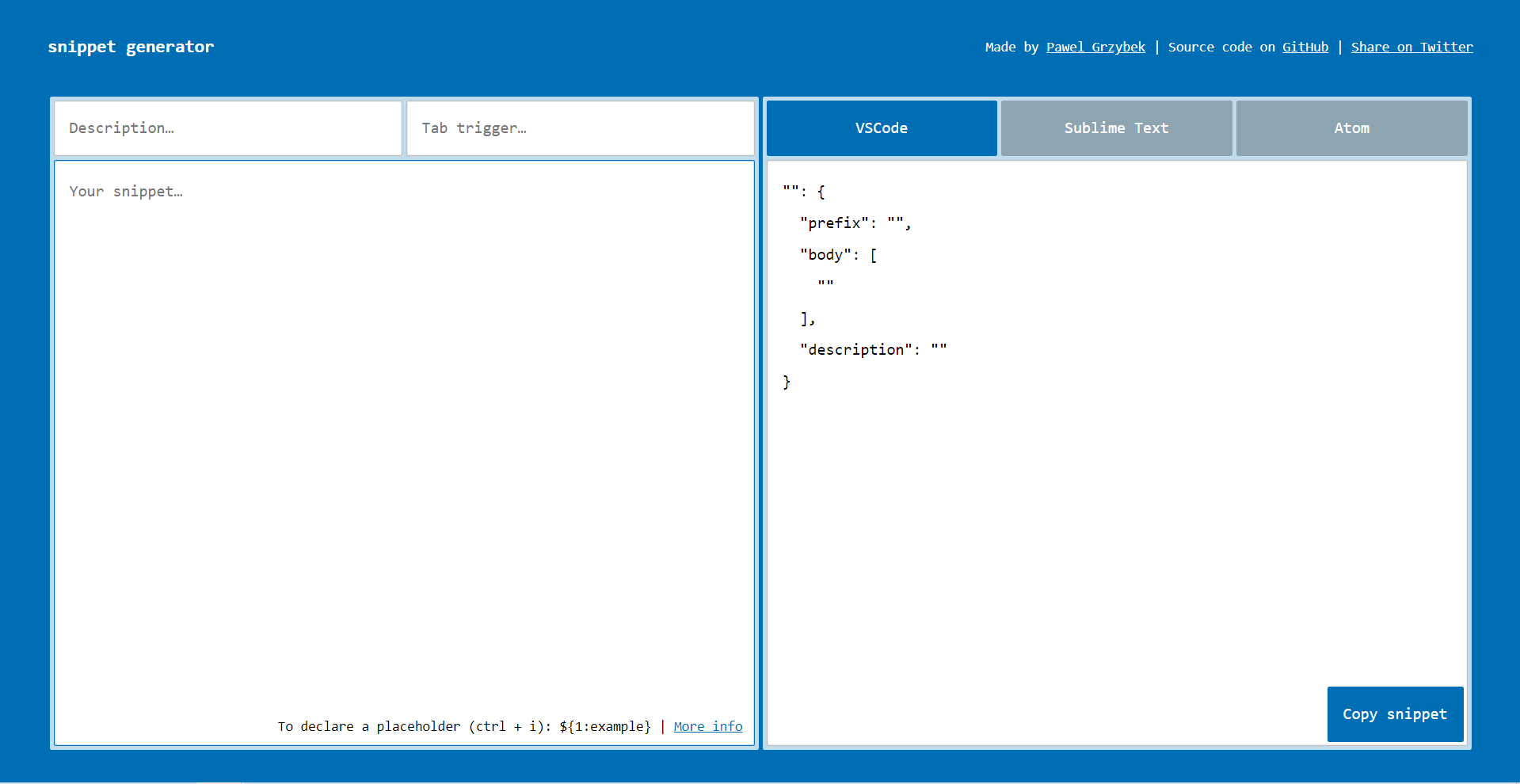Screen dimensions: 1520x784
Task: Click the "]," line in the output
Action: pyautogui.click(x=807, y=318)
